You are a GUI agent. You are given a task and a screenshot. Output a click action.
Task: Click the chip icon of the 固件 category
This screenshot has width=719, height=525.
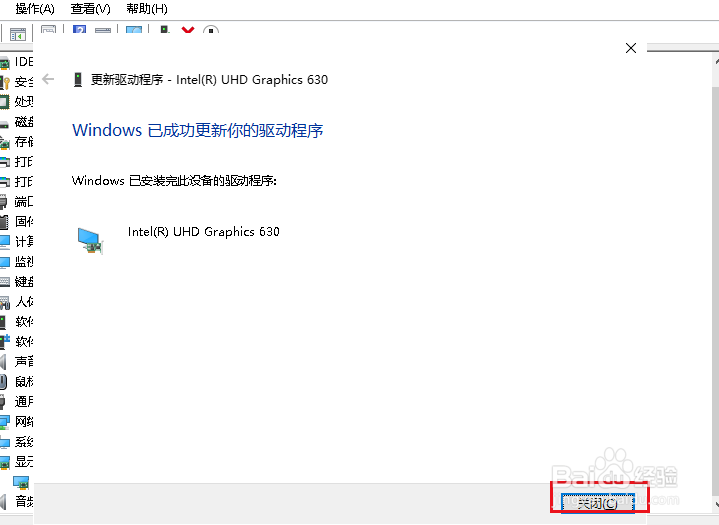pos(4,222)
